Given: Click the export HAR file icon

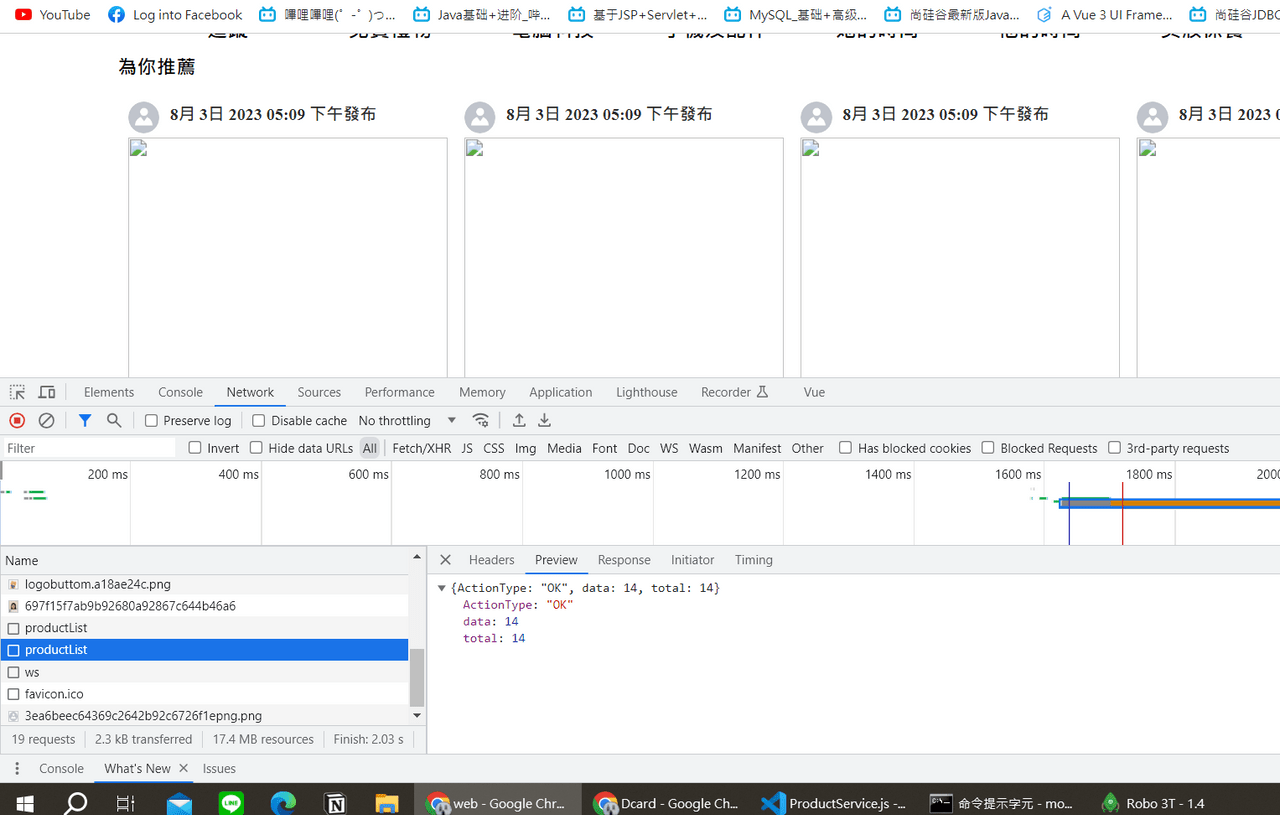Looking at the screenshot, I should coord(544,420).
